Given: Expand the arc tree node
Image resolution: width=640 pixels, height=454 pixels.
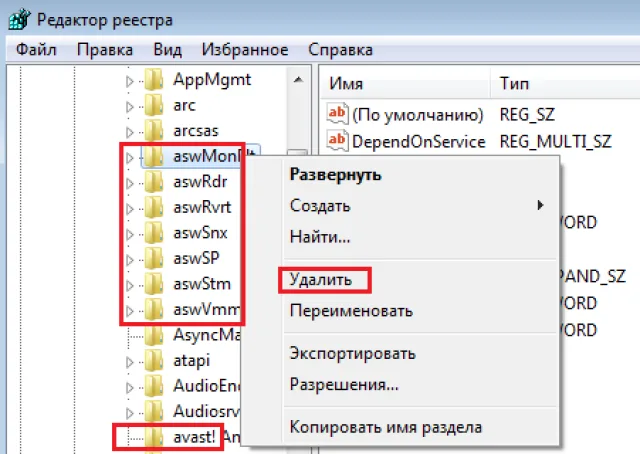Looking at the screenshot, I should click(x=130, y=107).
